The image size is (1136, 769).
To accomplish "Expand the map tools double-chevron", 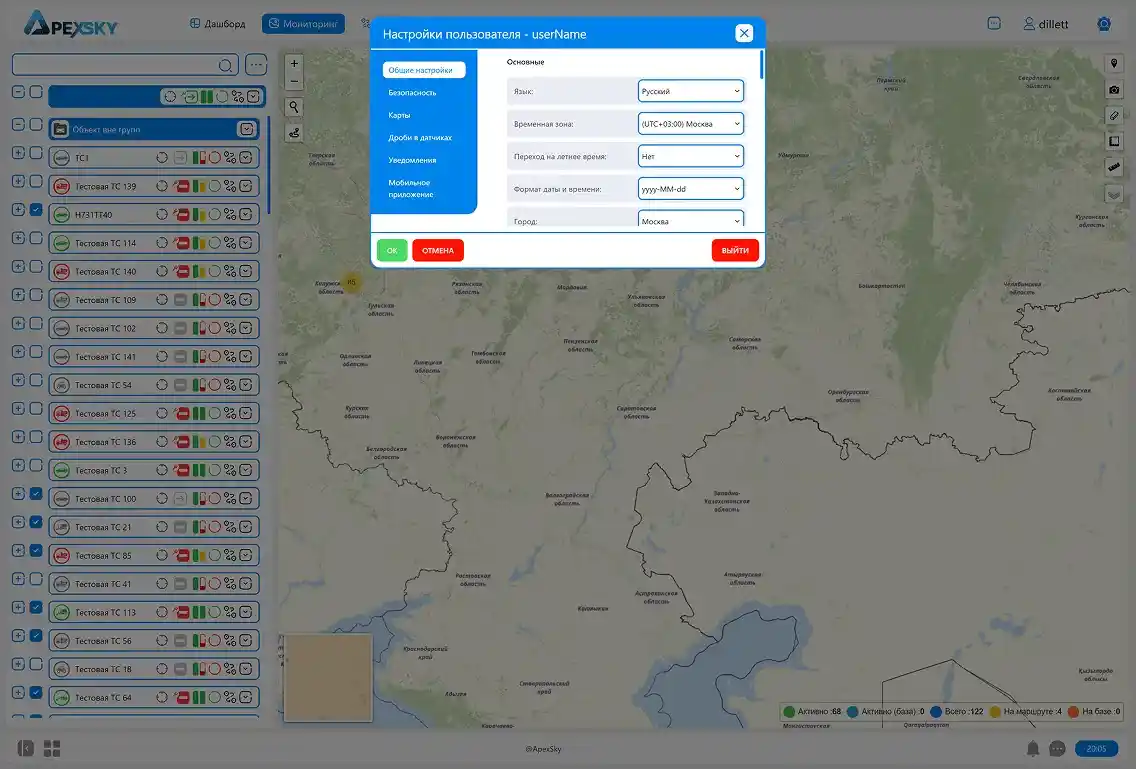I will 1114,194.
